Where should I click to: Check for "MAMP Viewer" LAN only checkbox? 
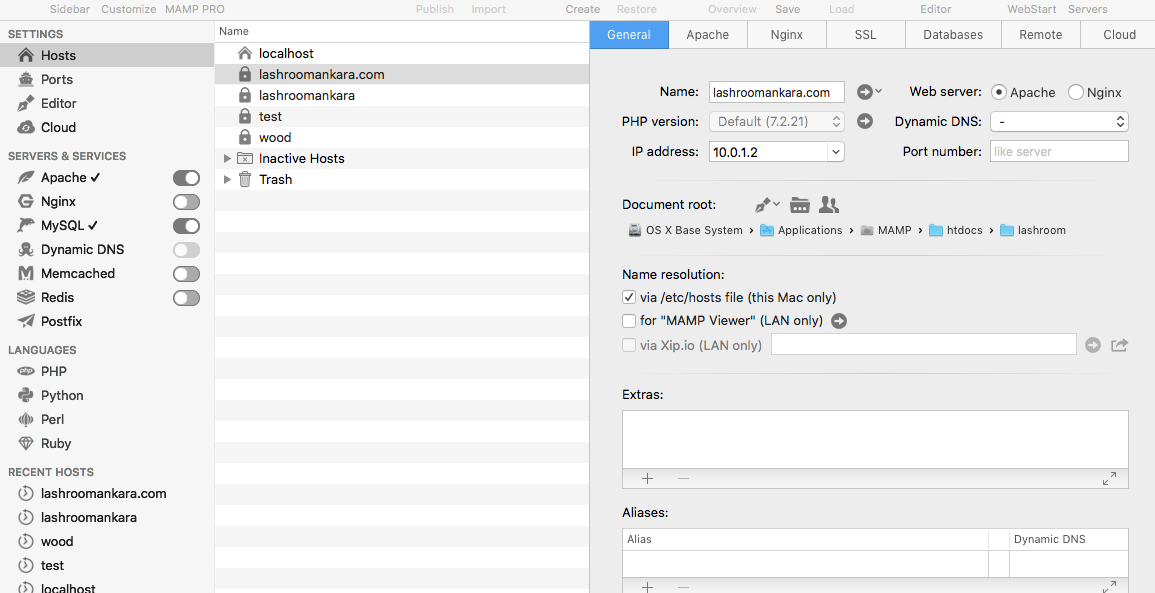pos(629,321)
